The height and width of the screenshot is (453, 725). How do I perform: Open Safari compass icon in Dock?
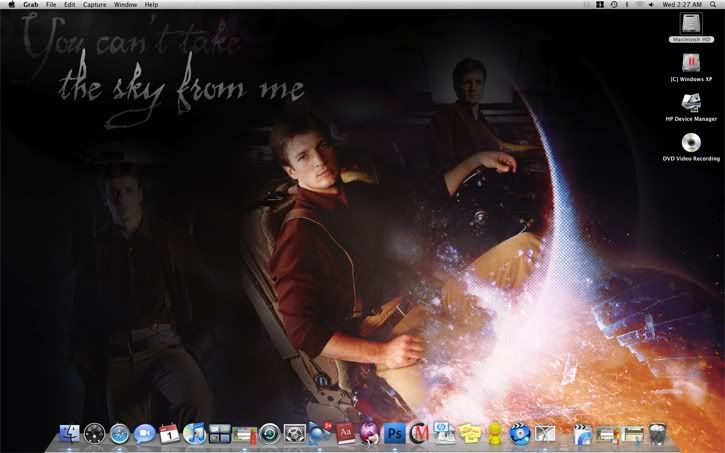point(119,435)
